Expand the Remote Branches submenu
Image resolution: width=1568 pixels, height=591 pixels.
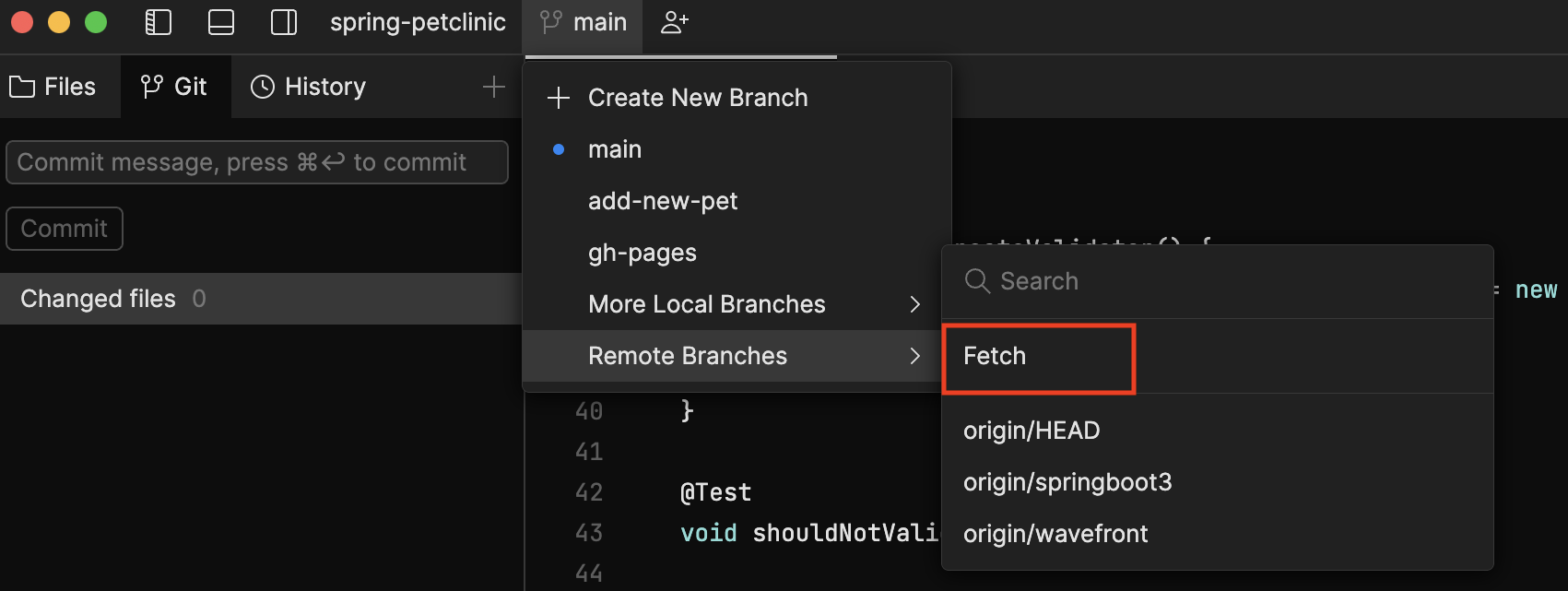915,356
